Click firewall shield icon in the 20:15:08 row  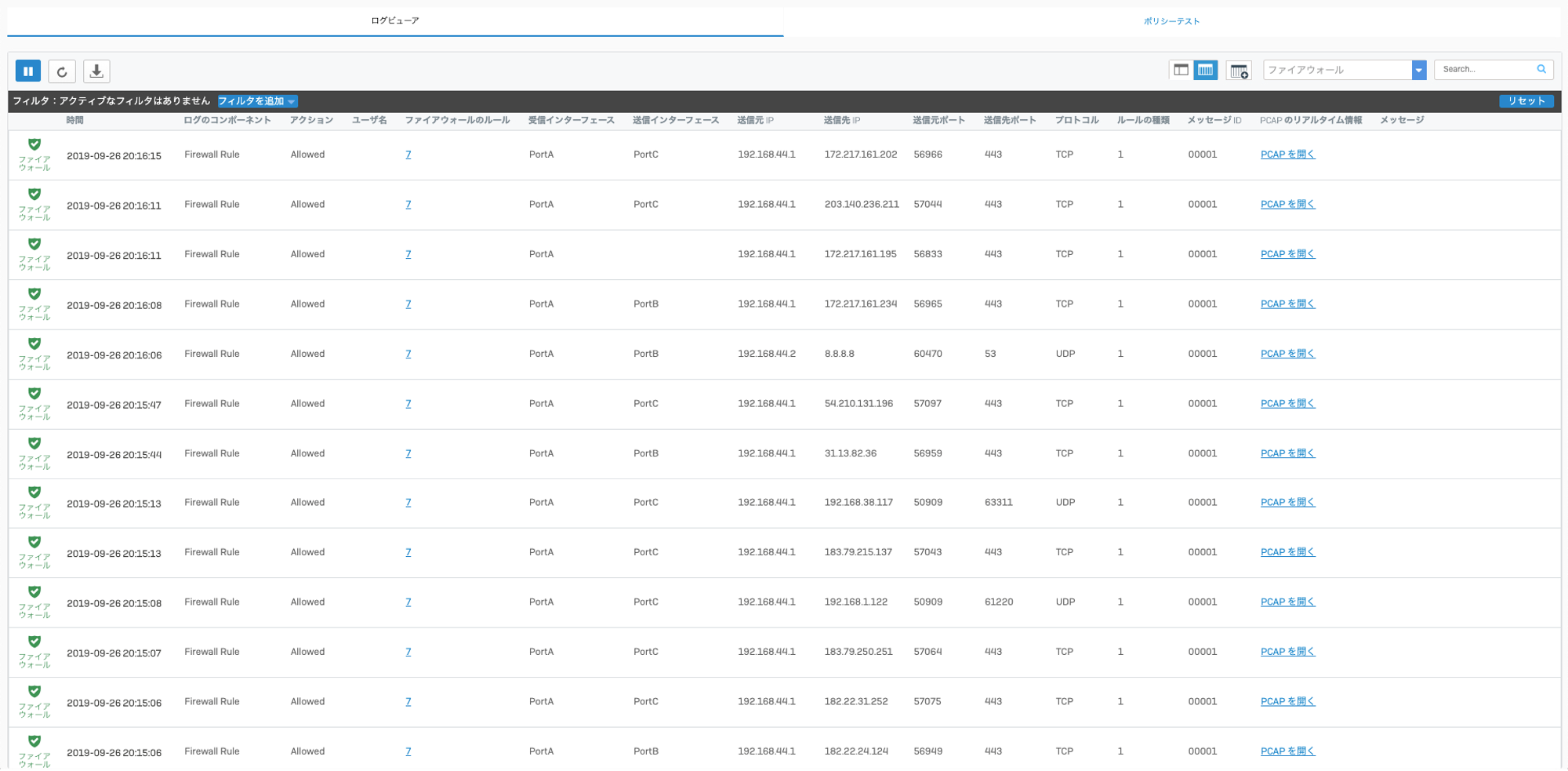pos(34,592)
